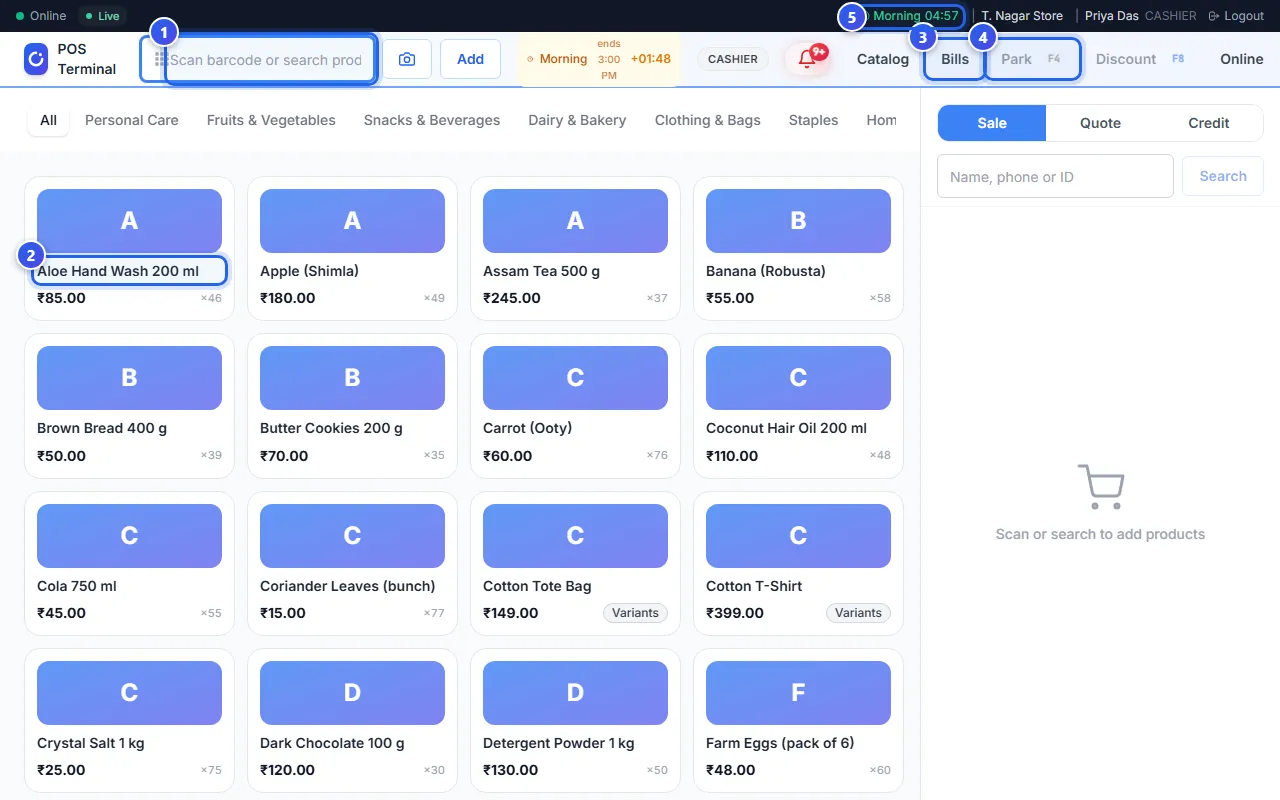
Task: Open the camera barcode scanner
Action: click(x=407, y=59)
